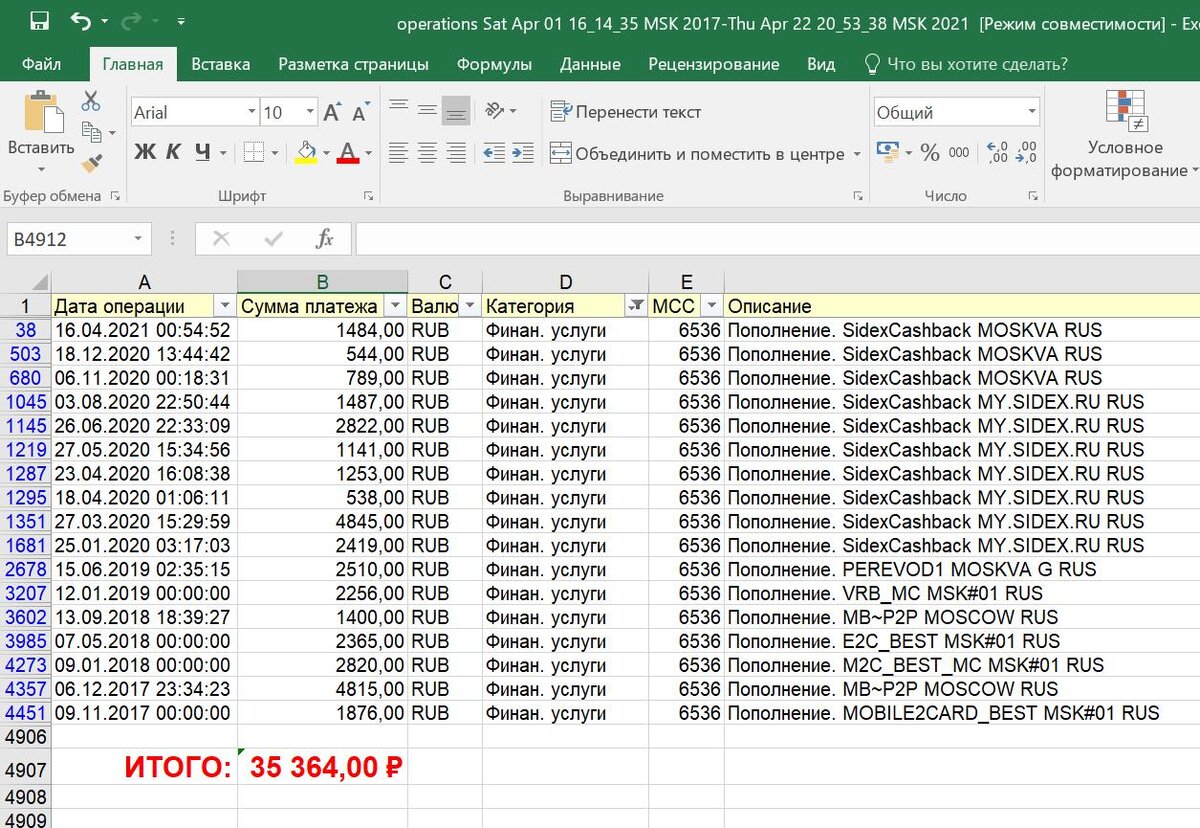Switch to the Вставка tab
The image size is (1200, 828).
click(x=220, y=64)
